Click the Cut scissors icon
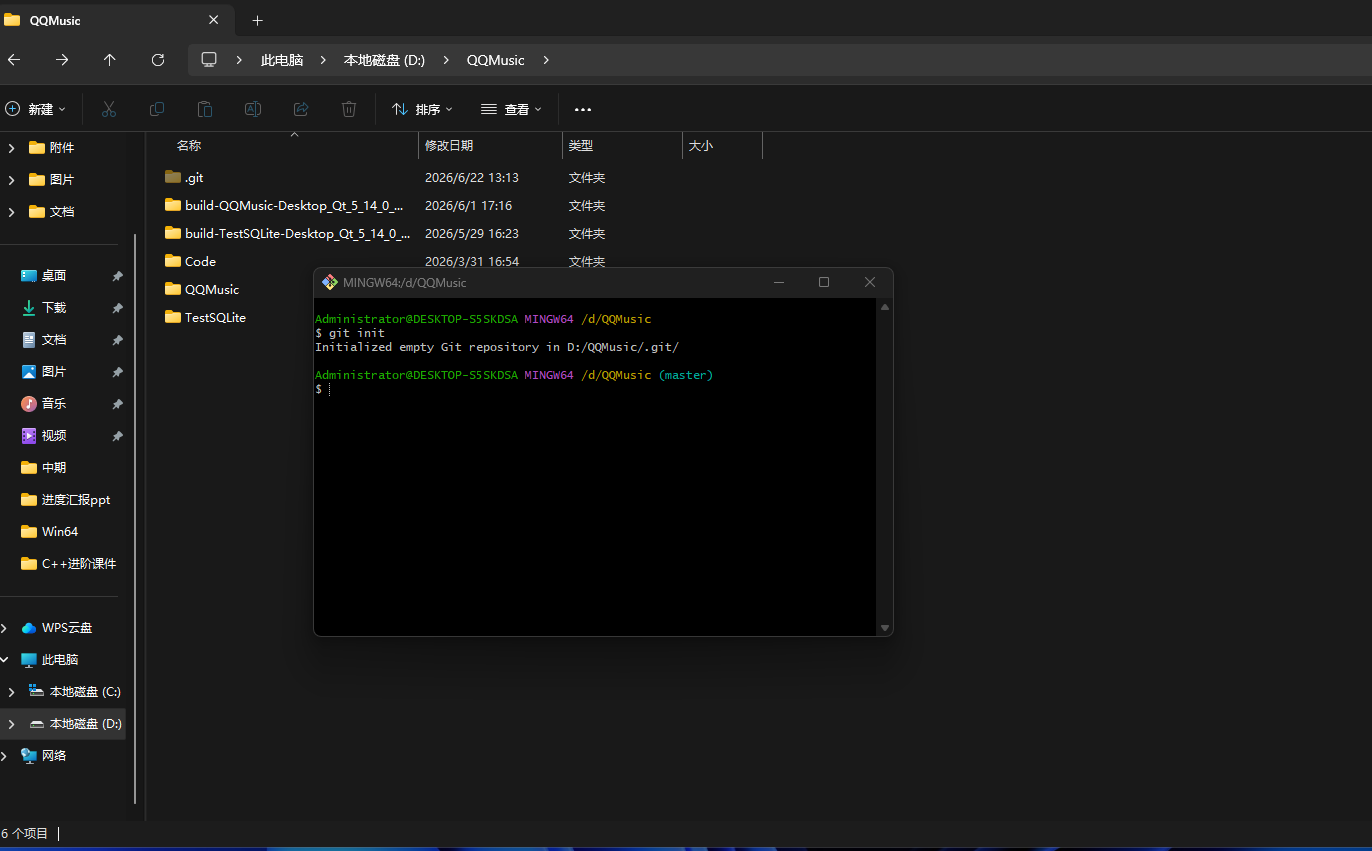1372x851 pixels. point(109,109)
